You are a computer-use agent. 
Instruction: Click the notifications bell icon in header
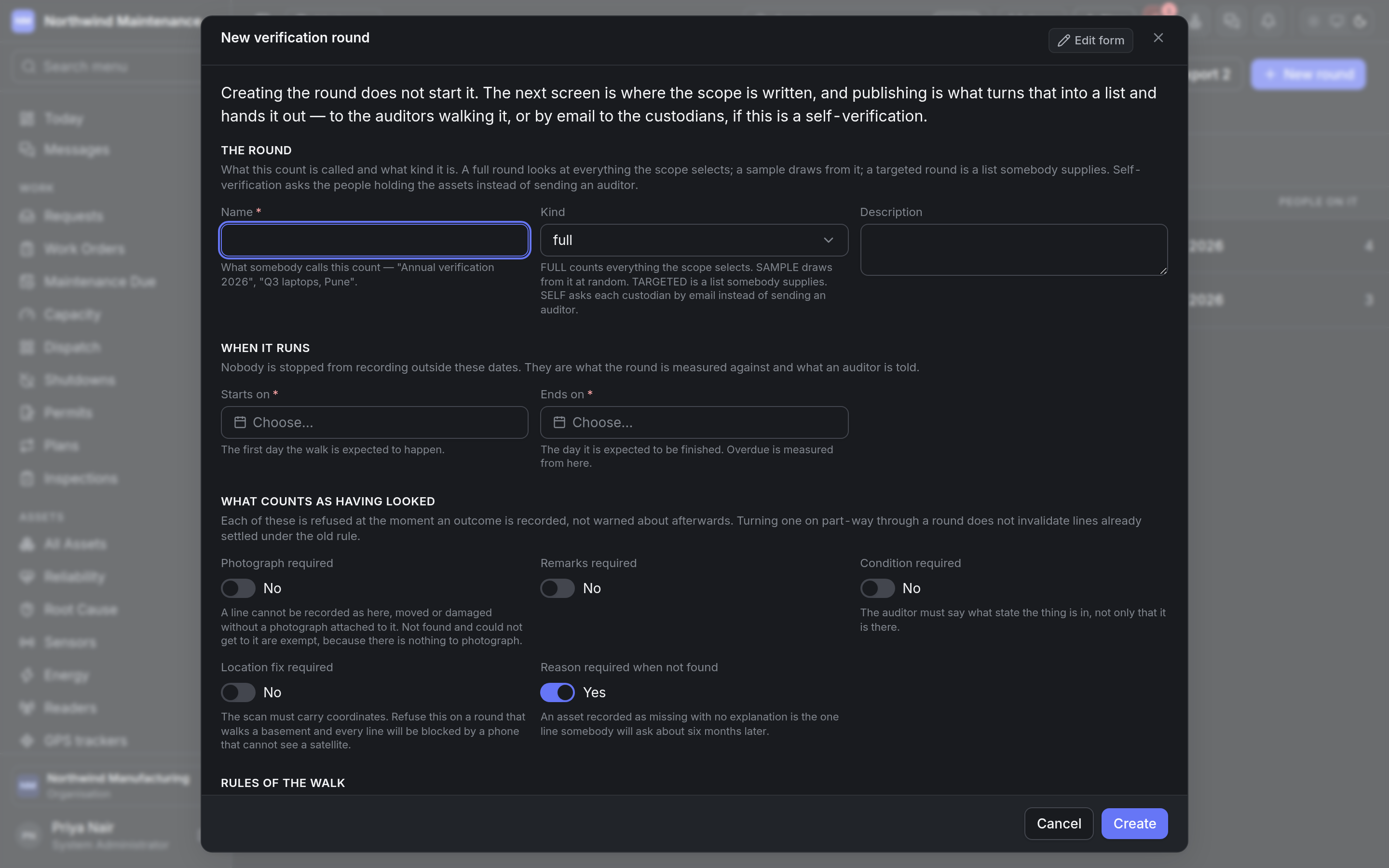(x=1268, y=21)
